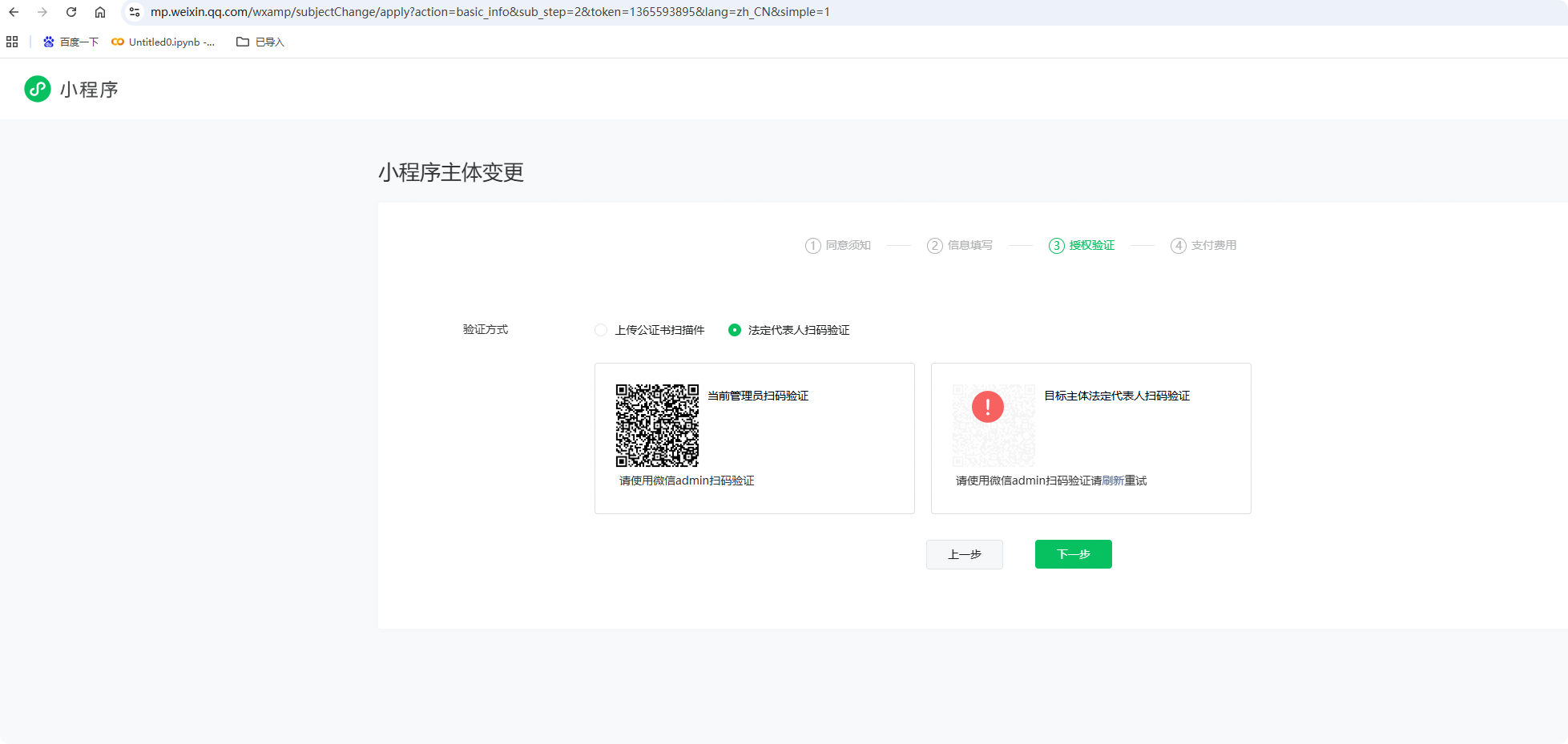Viewport: 1568px width, 744px height.
Task: Open the apps grid in bookmarks bar
Action: coord(12,42)
